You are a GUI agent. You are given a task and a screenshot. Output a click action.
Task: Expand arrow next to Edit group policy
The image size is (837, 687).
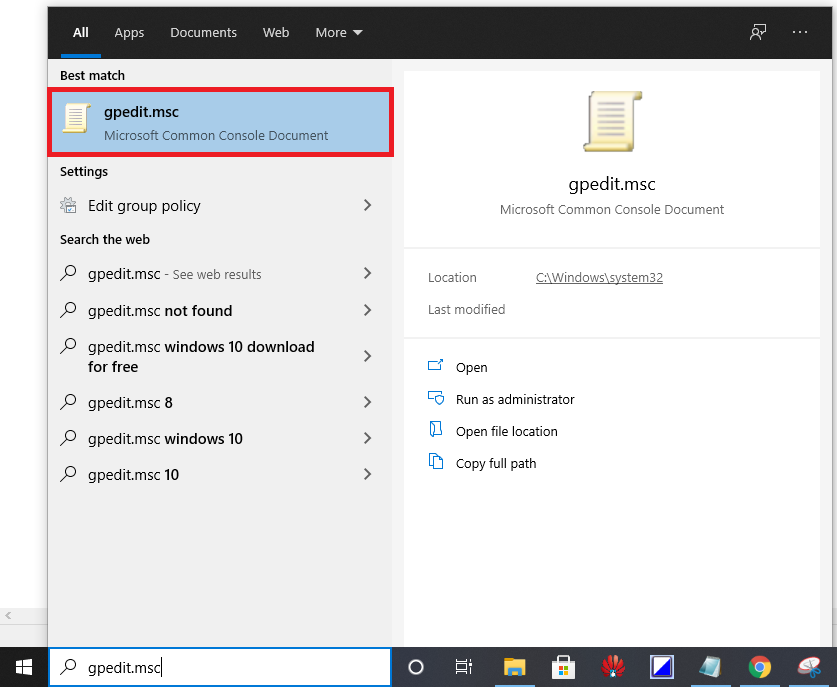tap(367, 206)
